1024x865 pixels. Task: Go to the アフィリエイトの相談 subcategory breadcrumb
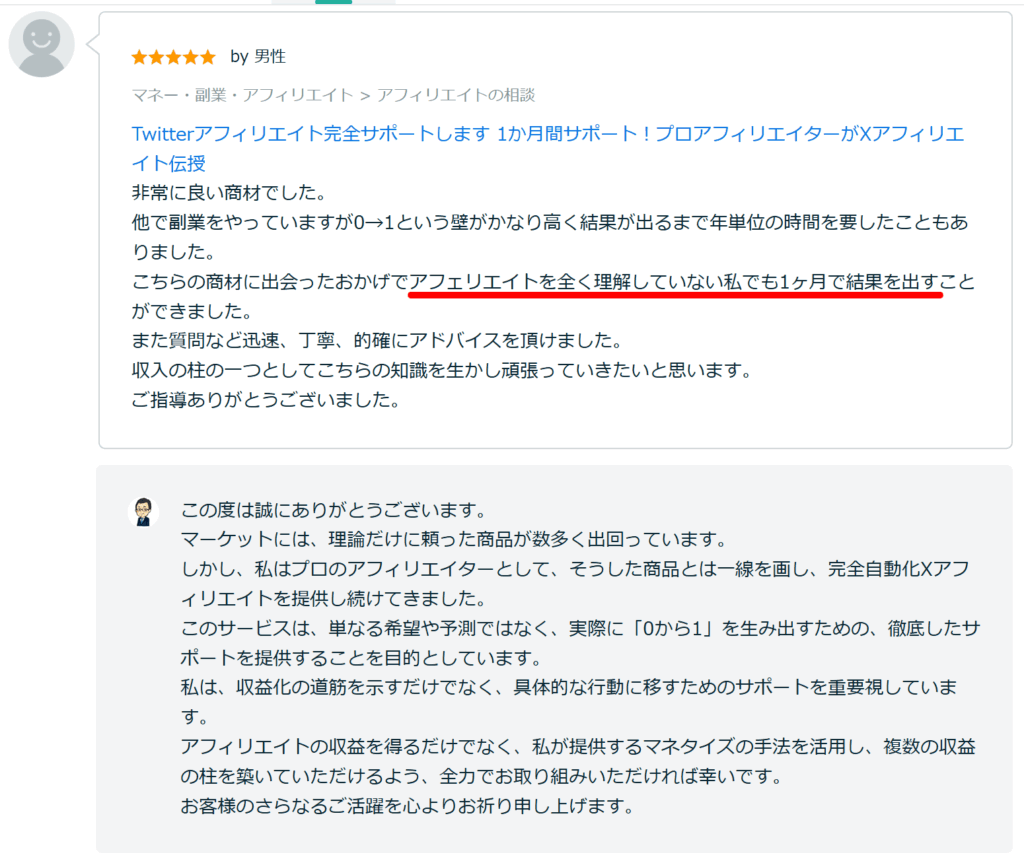456,95
